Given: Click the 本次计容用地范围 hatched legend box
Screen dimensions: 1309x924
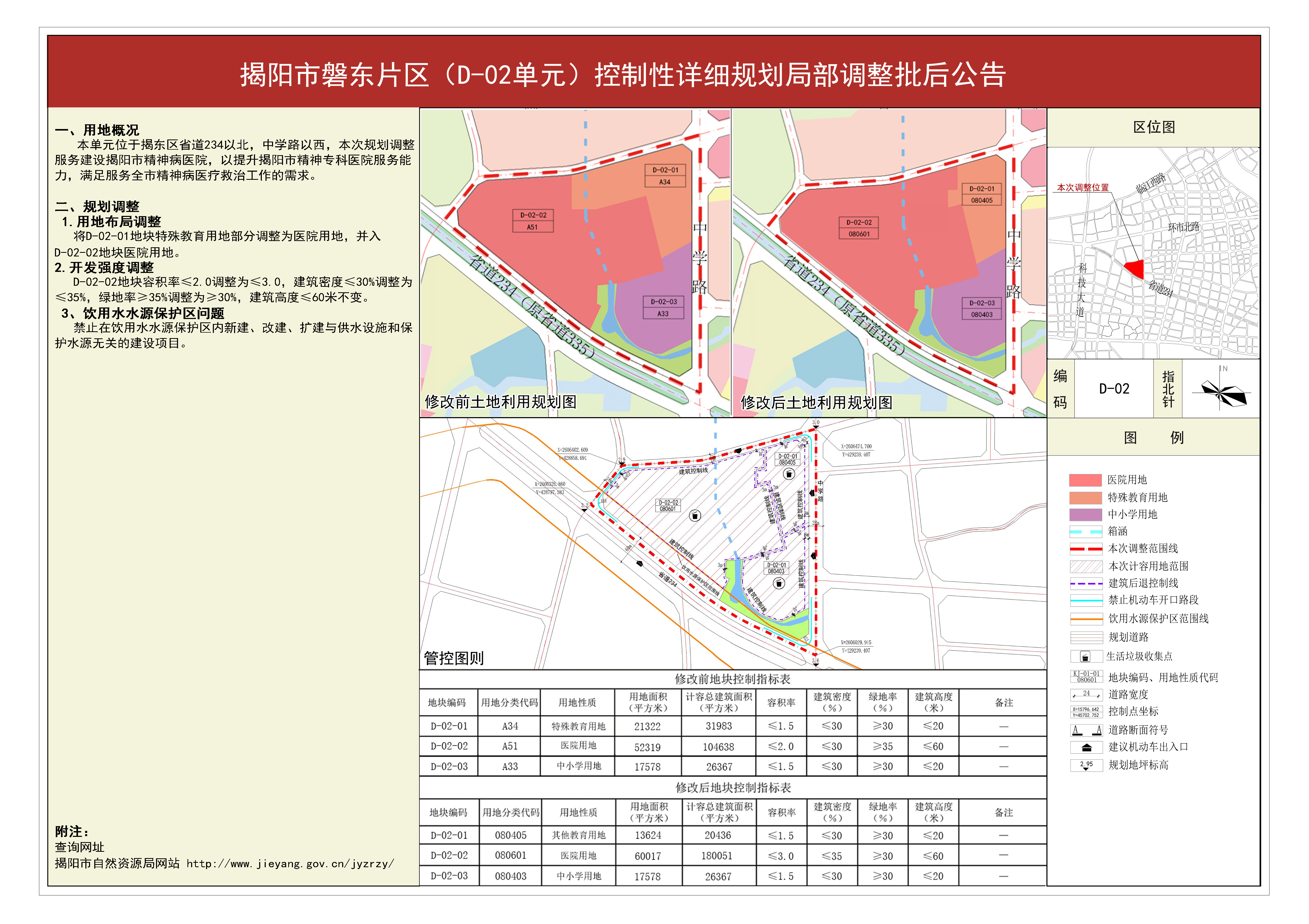Looking at the screenshot, I should tap(1086, 567).
